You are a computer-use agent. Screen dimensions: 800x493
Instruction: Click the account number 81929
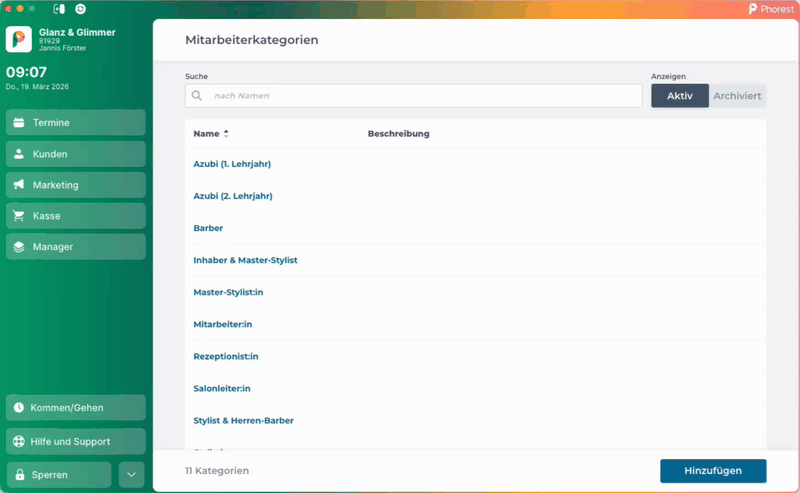49,41
